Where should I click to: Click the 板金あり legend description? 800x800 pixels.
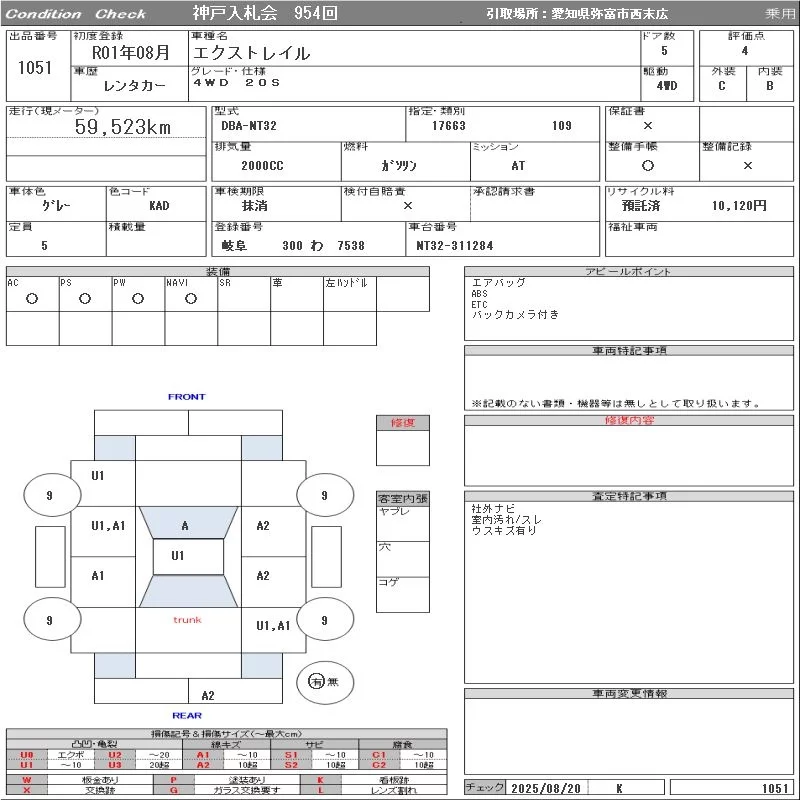pyautogui.click(x=100, y=780)
